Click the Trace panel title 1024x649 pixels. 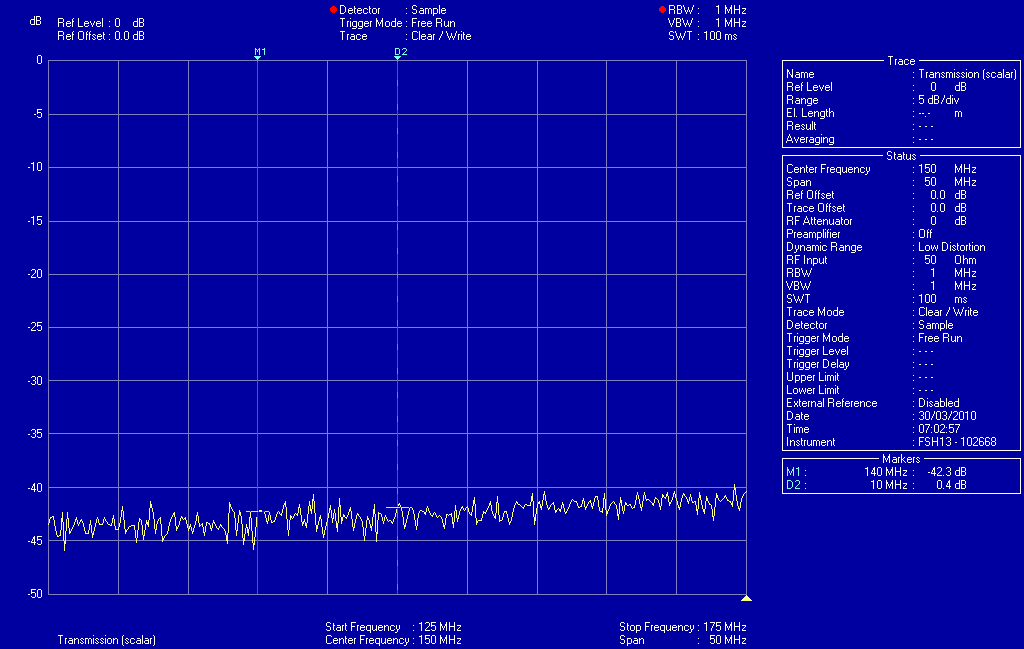901,61
